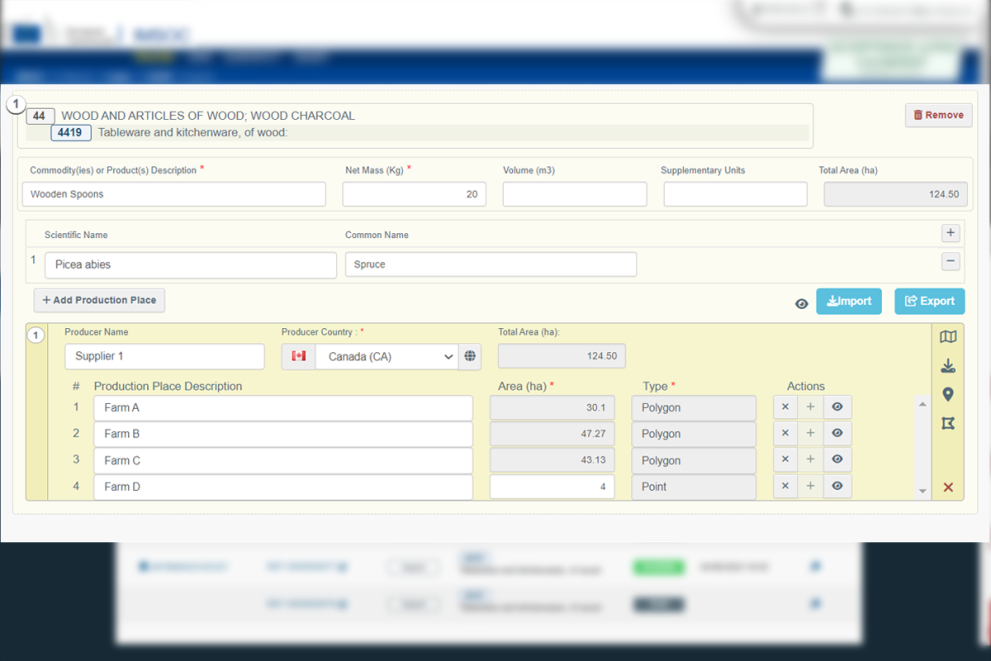Add a new species row with plus
Screen dimensions: 991x661
click(x=950, y=233)
